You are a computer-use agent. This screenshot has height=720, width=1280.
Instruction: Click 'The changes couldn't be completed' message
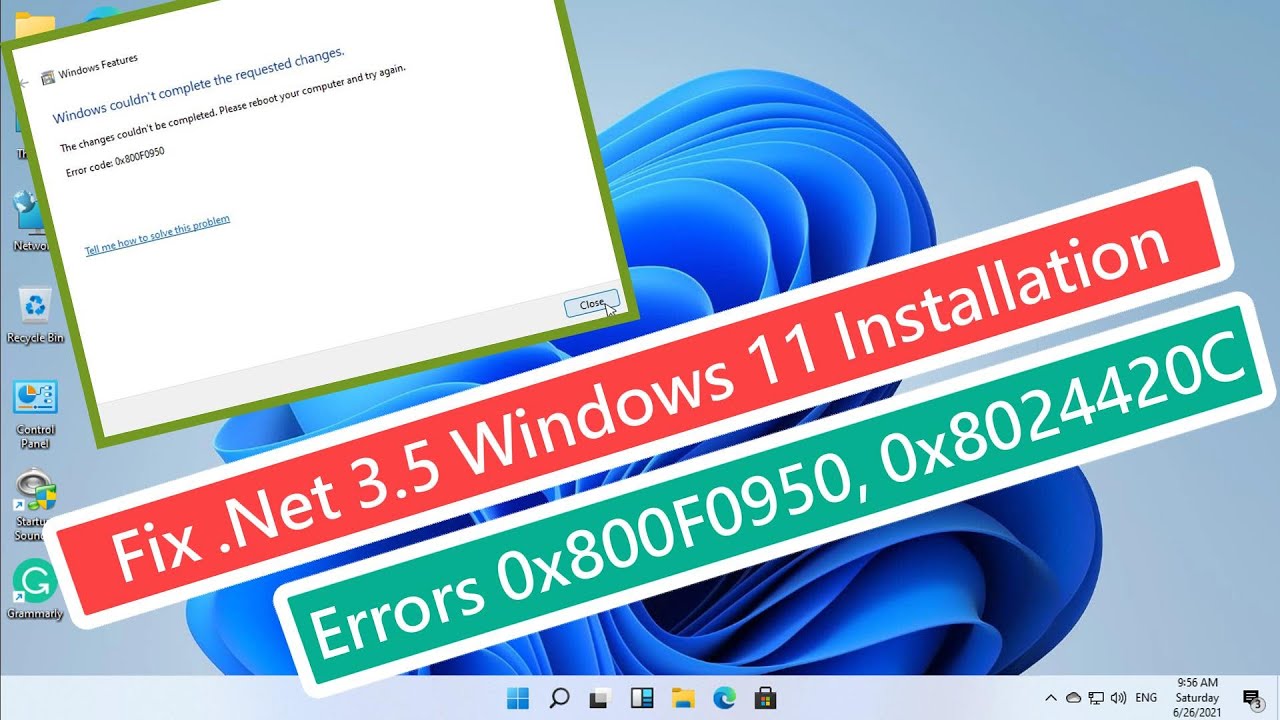(x=233, y=109)
